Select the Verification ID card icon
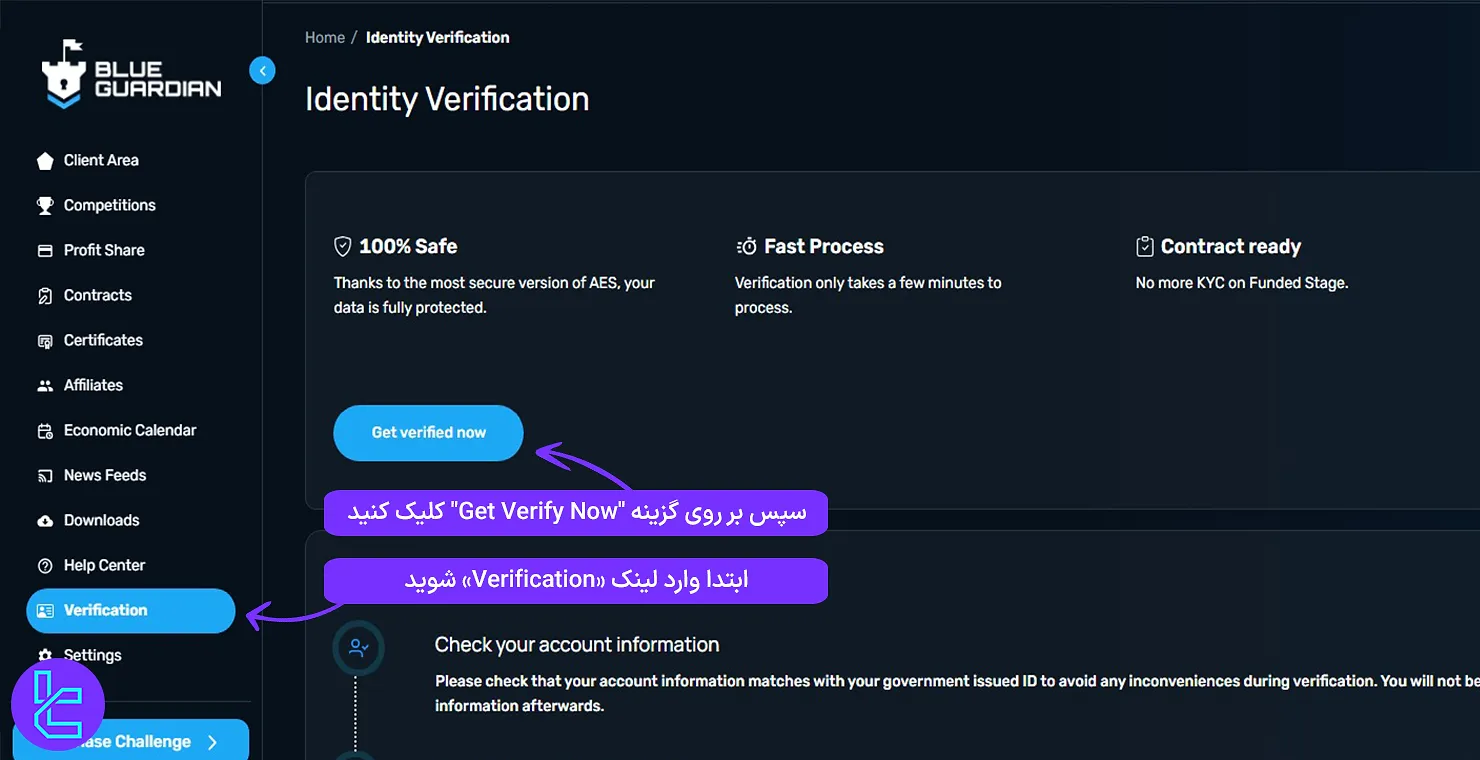The height and width of the screenshot is (760, 1480). tap(45, 610)
